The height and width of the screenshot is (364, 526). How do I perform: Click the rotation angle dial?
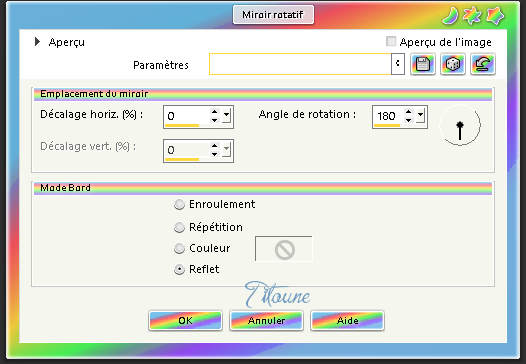460,125
